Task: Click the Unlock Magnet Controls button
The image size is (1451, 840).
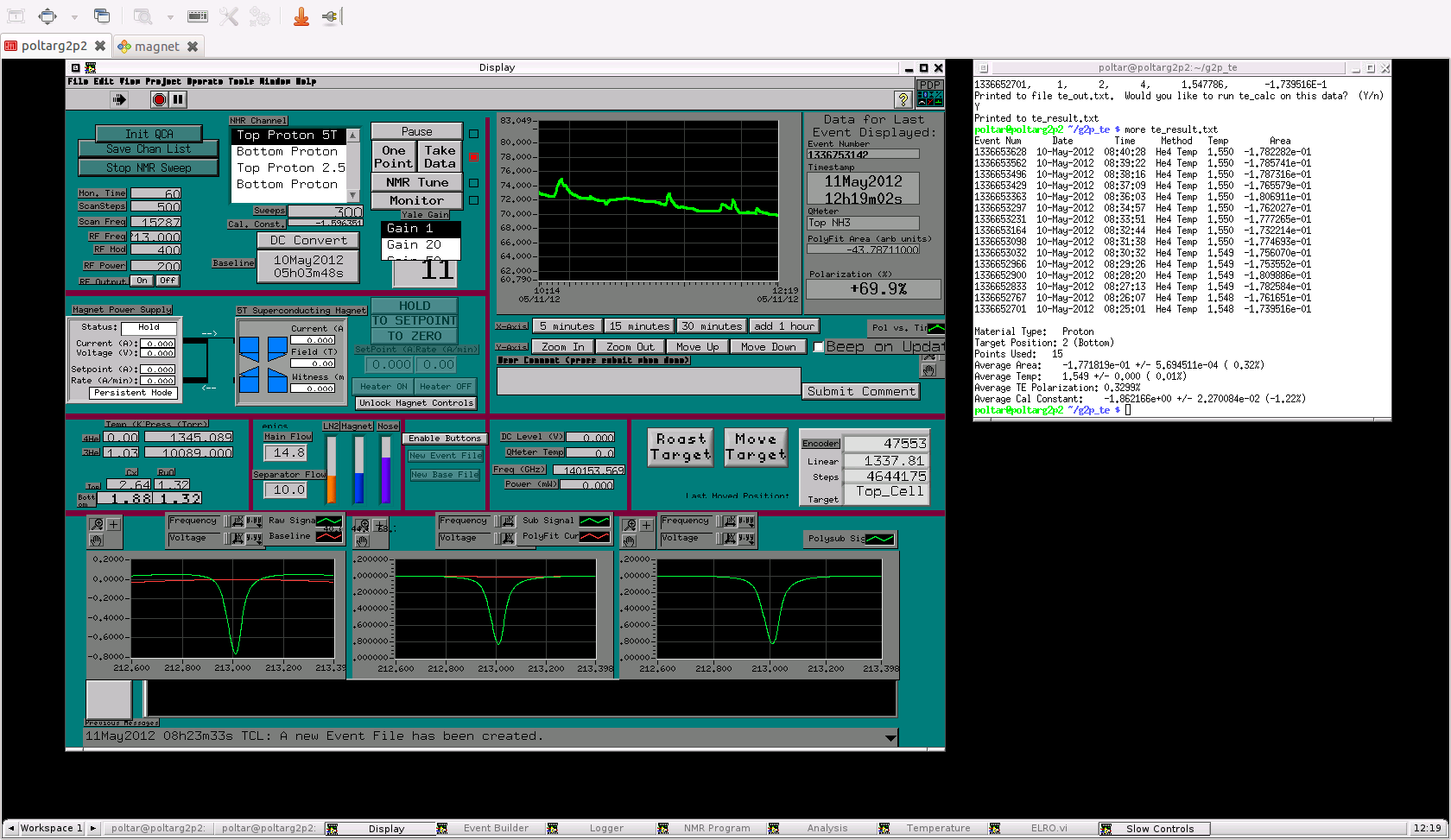Action: click(x=416, y=403)
